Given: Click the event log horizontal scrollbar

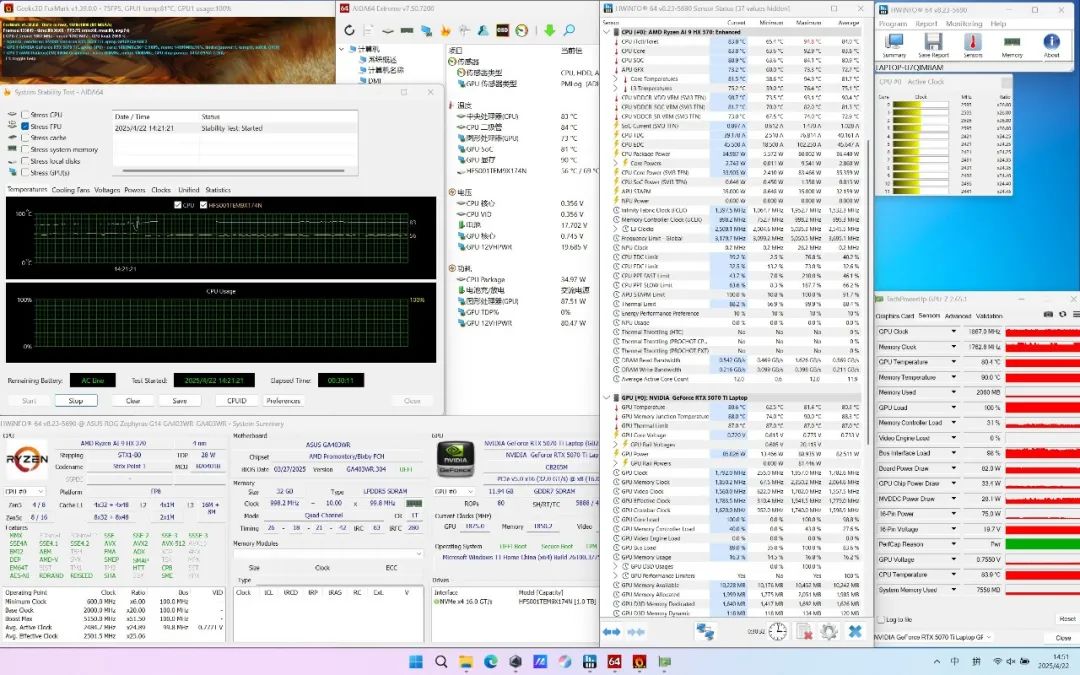Looking at the screenshot, I should (234, 170).
